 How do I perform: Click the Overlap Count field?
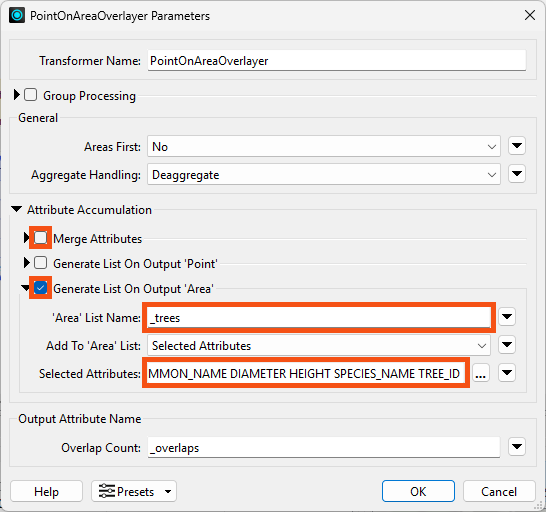tap(324, 448)
